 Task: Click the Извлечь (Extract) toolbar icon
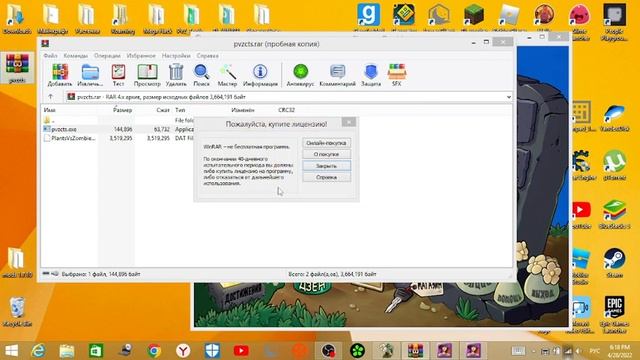[90, 75]
